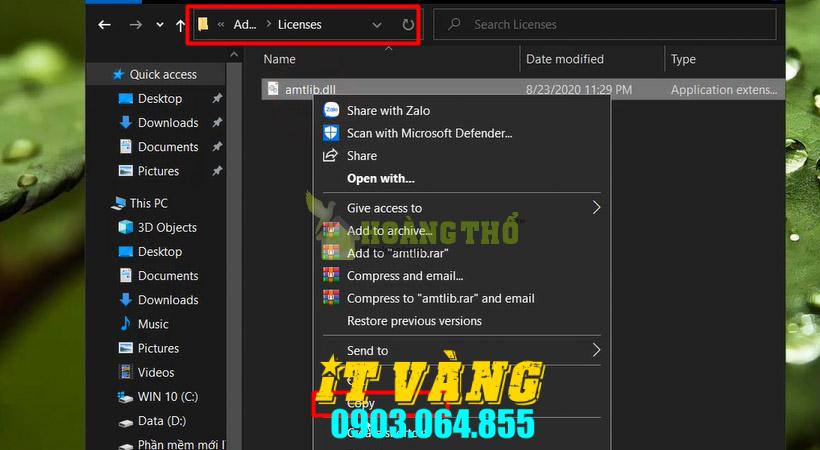Choose Restore previous versions
This screenshot has height=450, width=820.
[414, 321]
